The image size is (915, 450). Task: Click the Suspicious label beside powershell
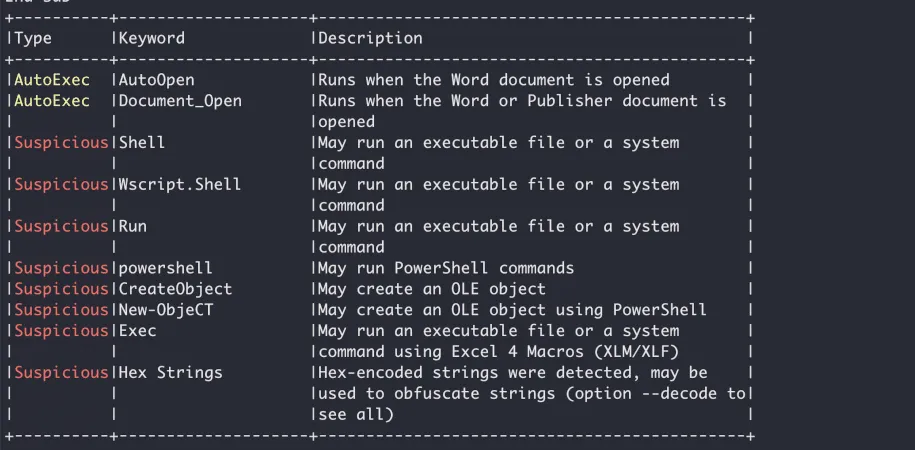[61, 268]
